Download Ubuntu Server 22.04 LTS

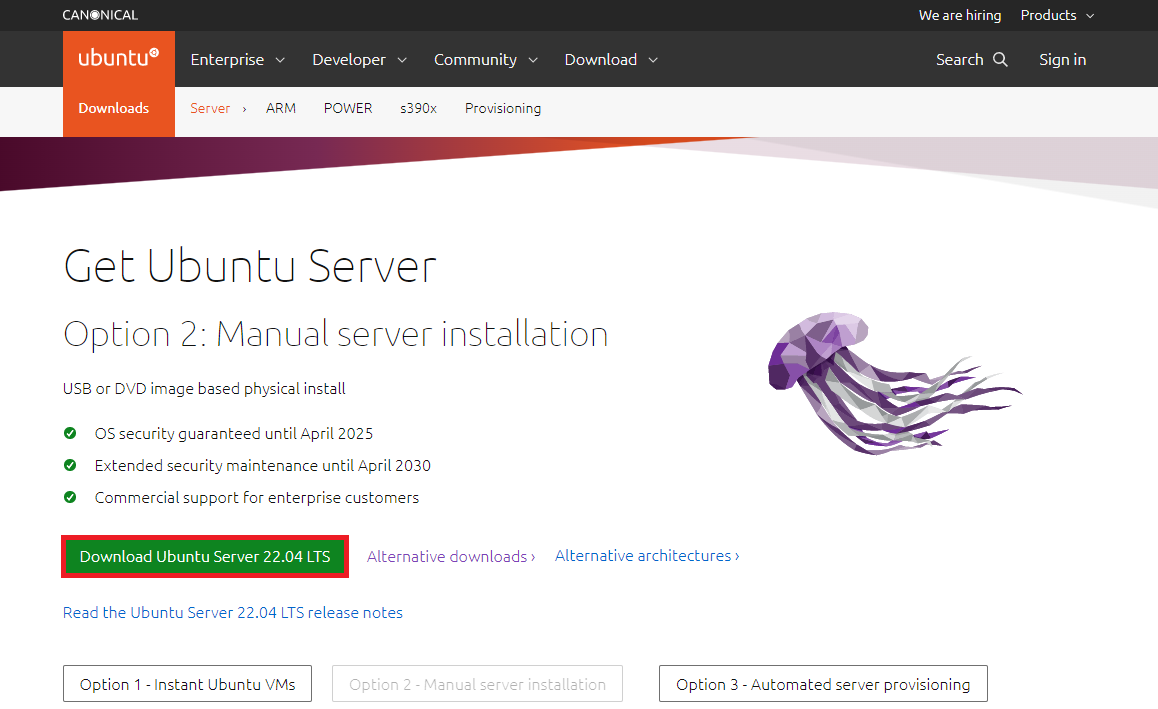coord(204,556)
